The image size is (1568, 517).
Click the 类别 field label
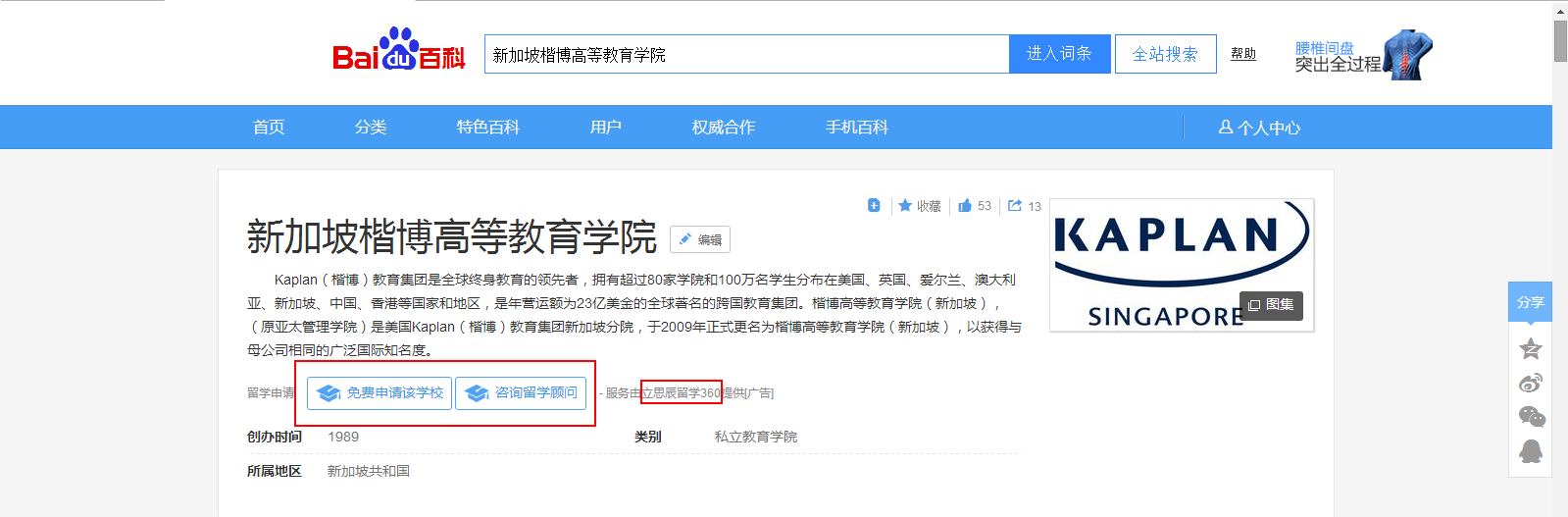pos(648,437)
